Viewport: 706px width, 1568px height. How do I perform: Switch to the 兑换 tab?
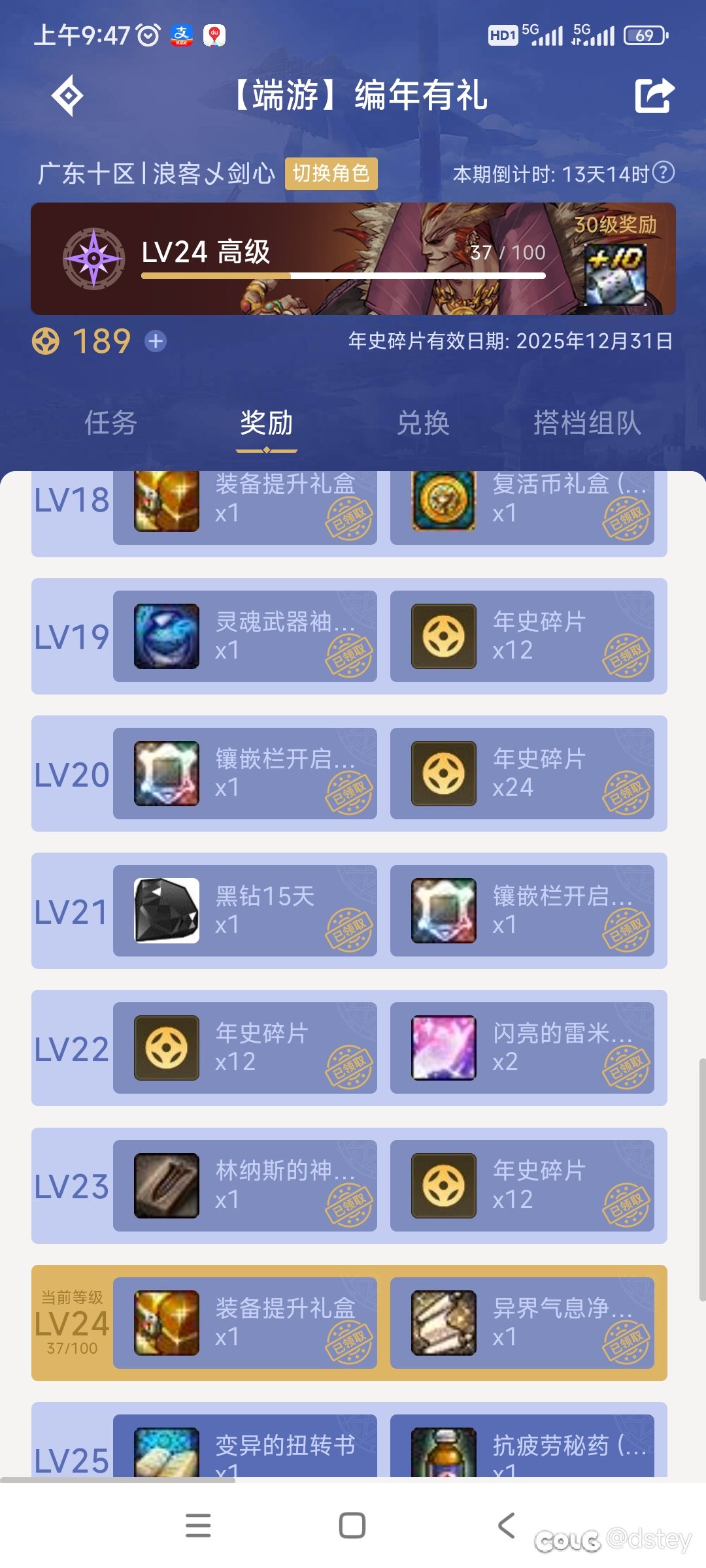(423, 423)
